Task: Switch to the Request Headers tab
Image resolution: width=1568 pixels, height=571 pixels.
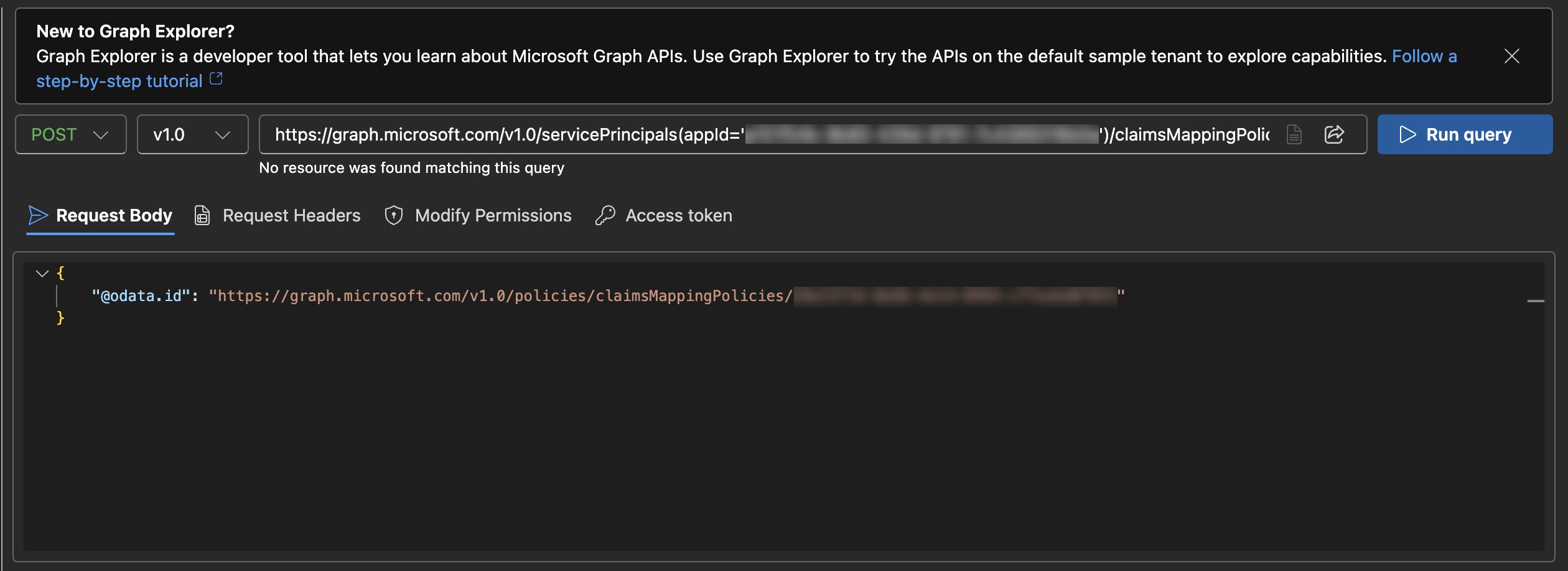Action: [x=278, y=215]
